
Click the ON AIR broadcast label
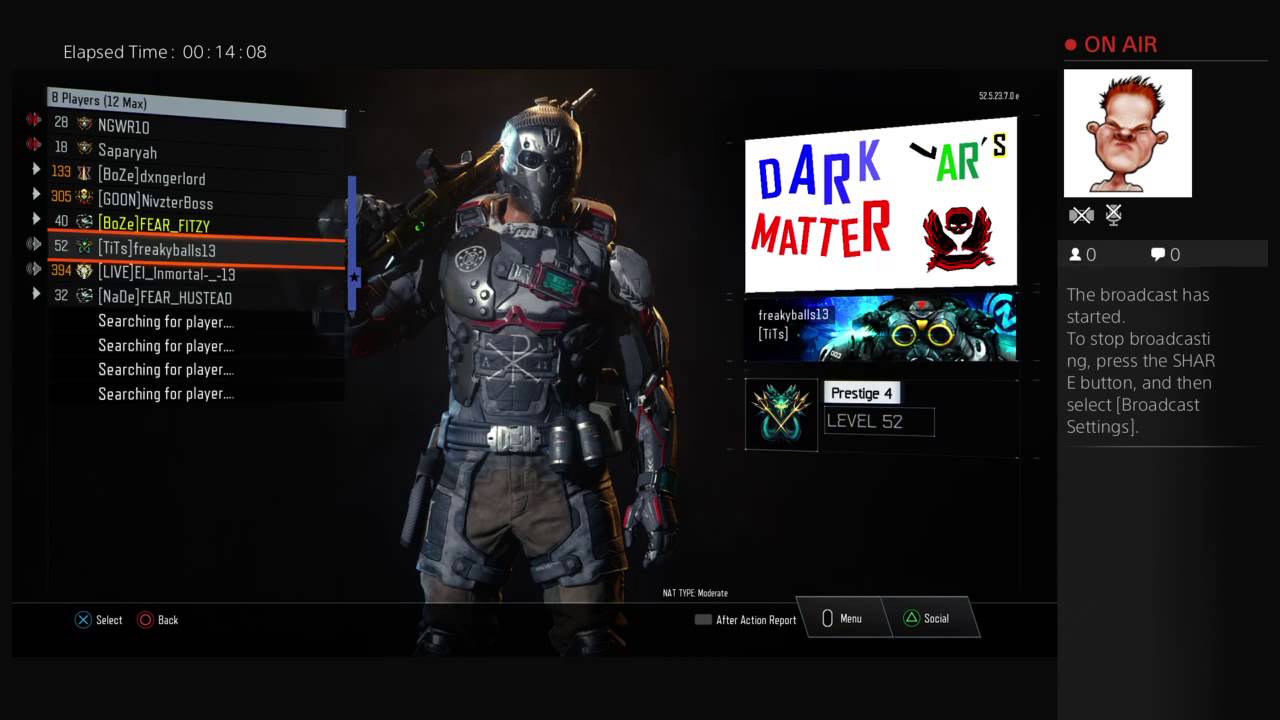tap(1120, 45)
